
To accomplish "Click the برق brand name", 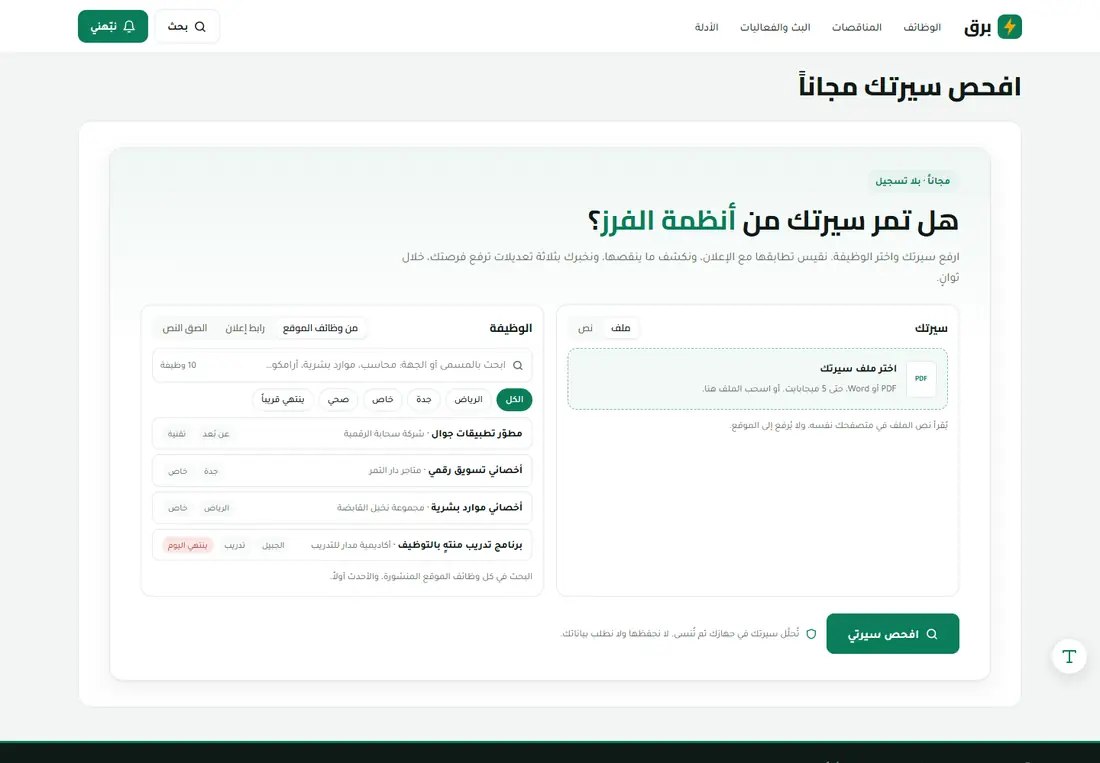I will click(x=977, y=27).
